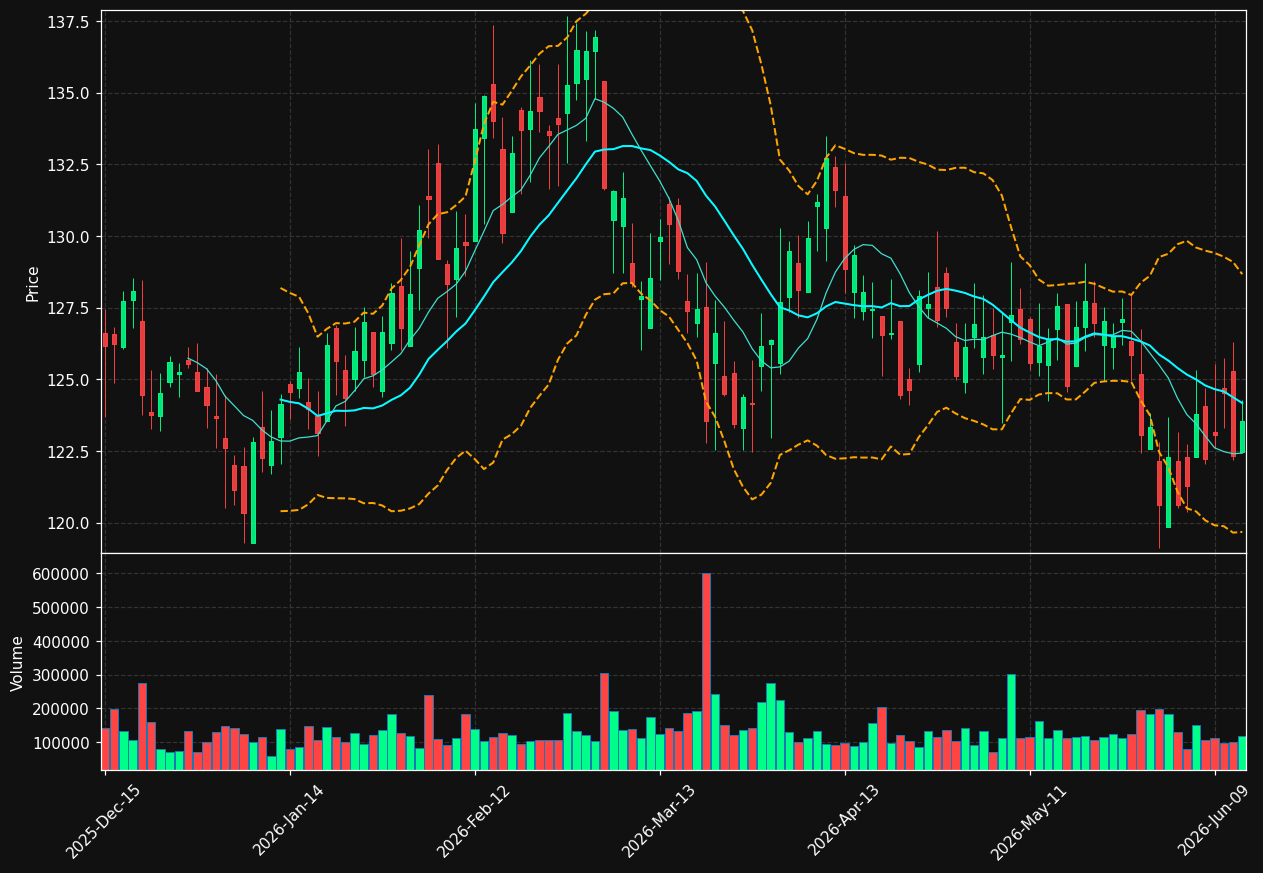Click the 120.0 price axis tick
1263x873 pixels.
[67, 523]
